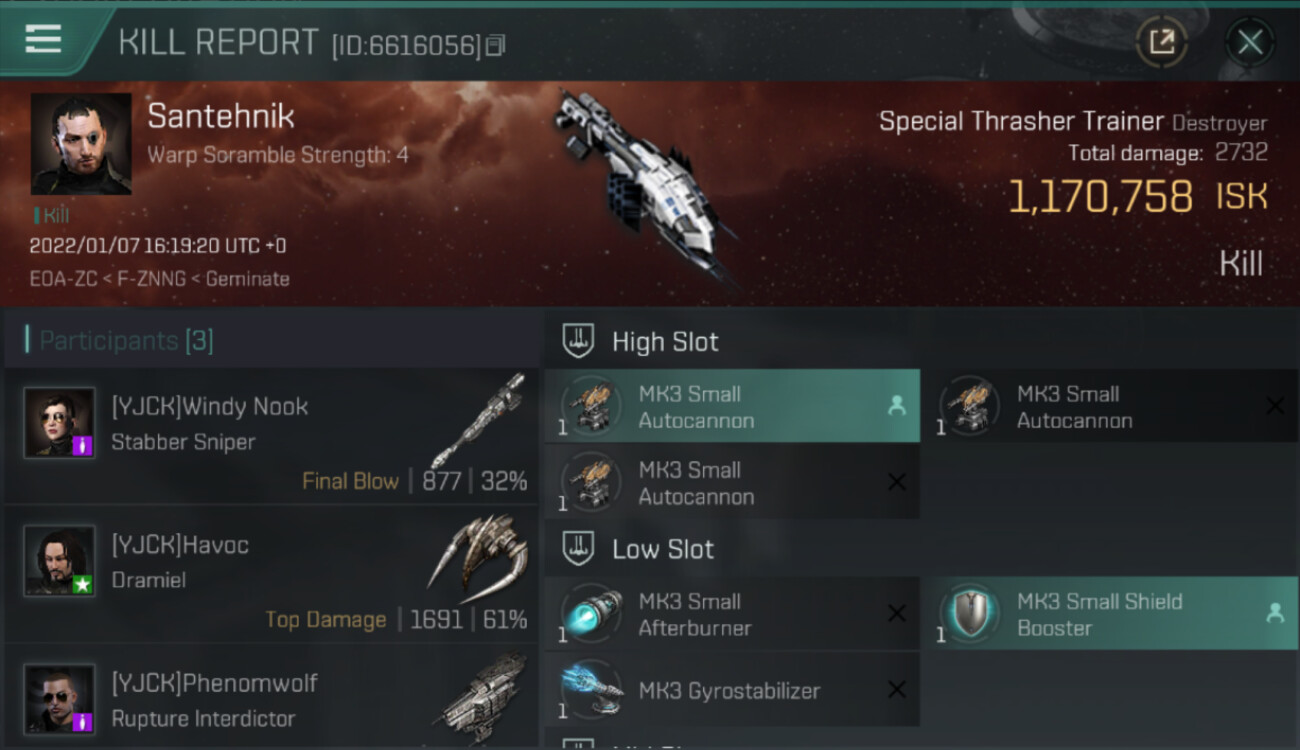Image resolution: width=1300 pixels, height=750 pixels.
Task: Copy the kill report ID icon
Action: (x=497, y=45)
